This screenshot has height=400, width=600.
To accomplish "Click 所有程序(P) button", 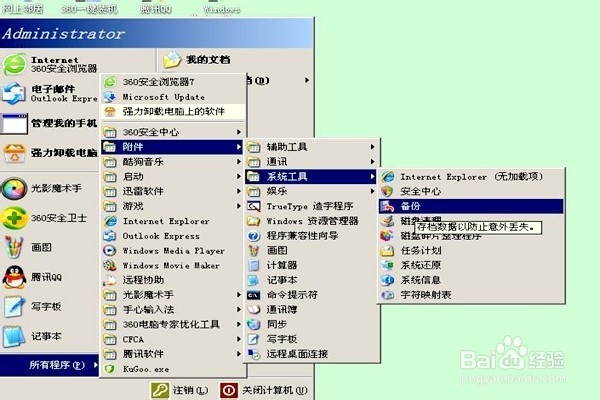I will pos(49,365).
